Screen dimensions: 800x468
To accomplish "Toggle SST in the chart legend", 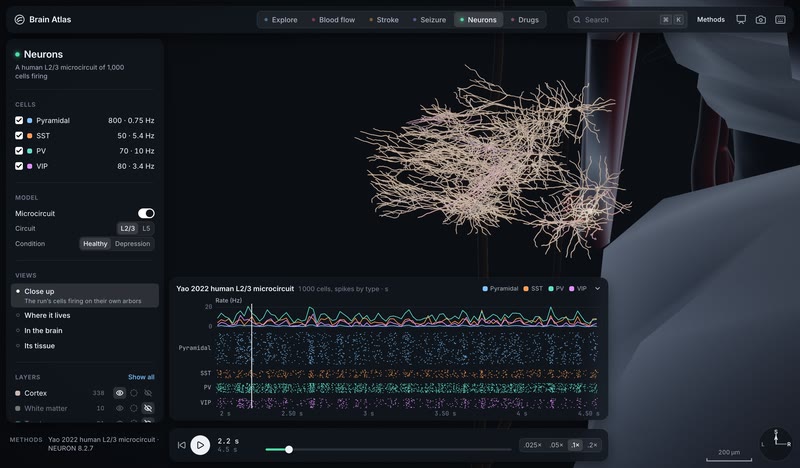I will coord(533,289).
